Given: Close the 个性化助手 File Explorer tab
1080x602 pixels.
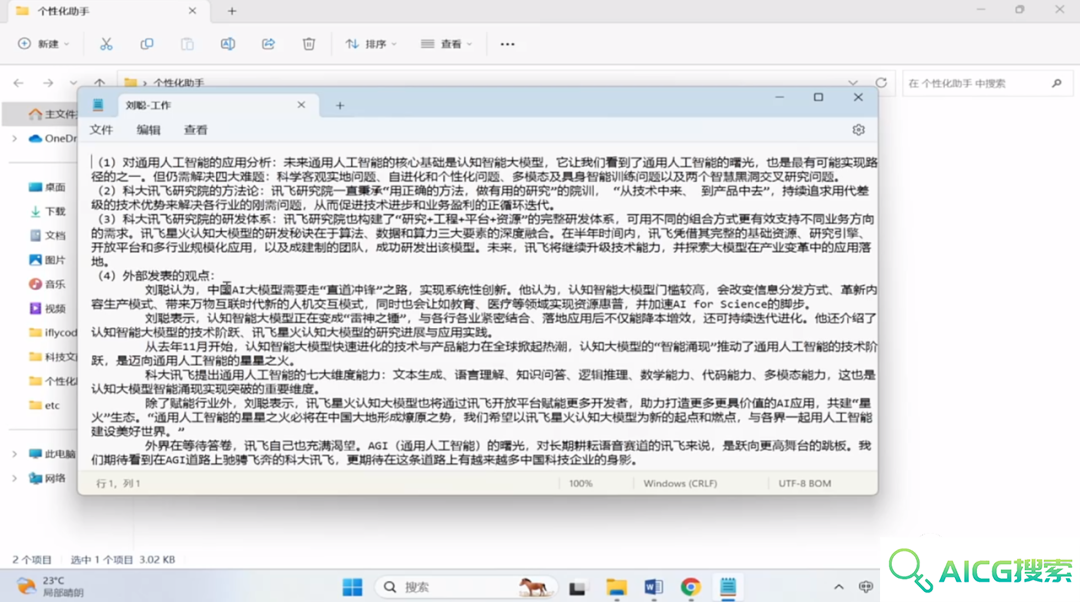Looking at the screenshot, I should 192,11.
